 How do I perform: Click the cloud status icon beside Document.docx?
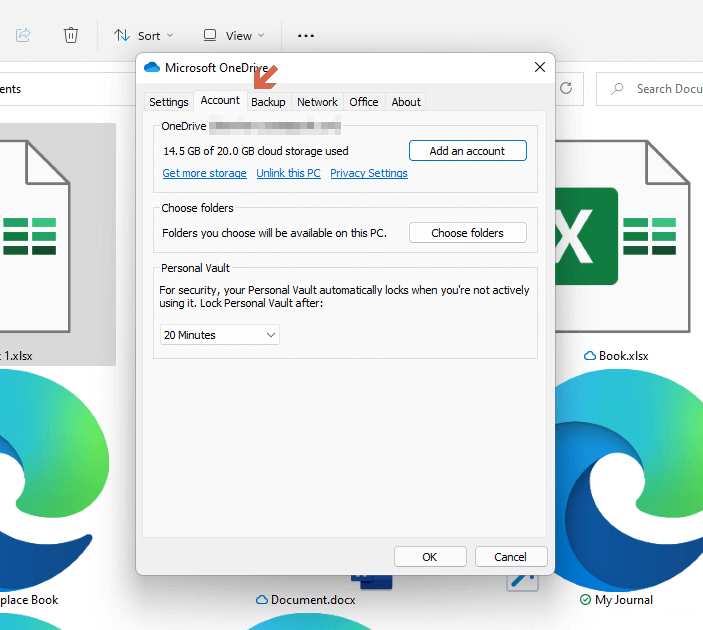pos(262,600)
